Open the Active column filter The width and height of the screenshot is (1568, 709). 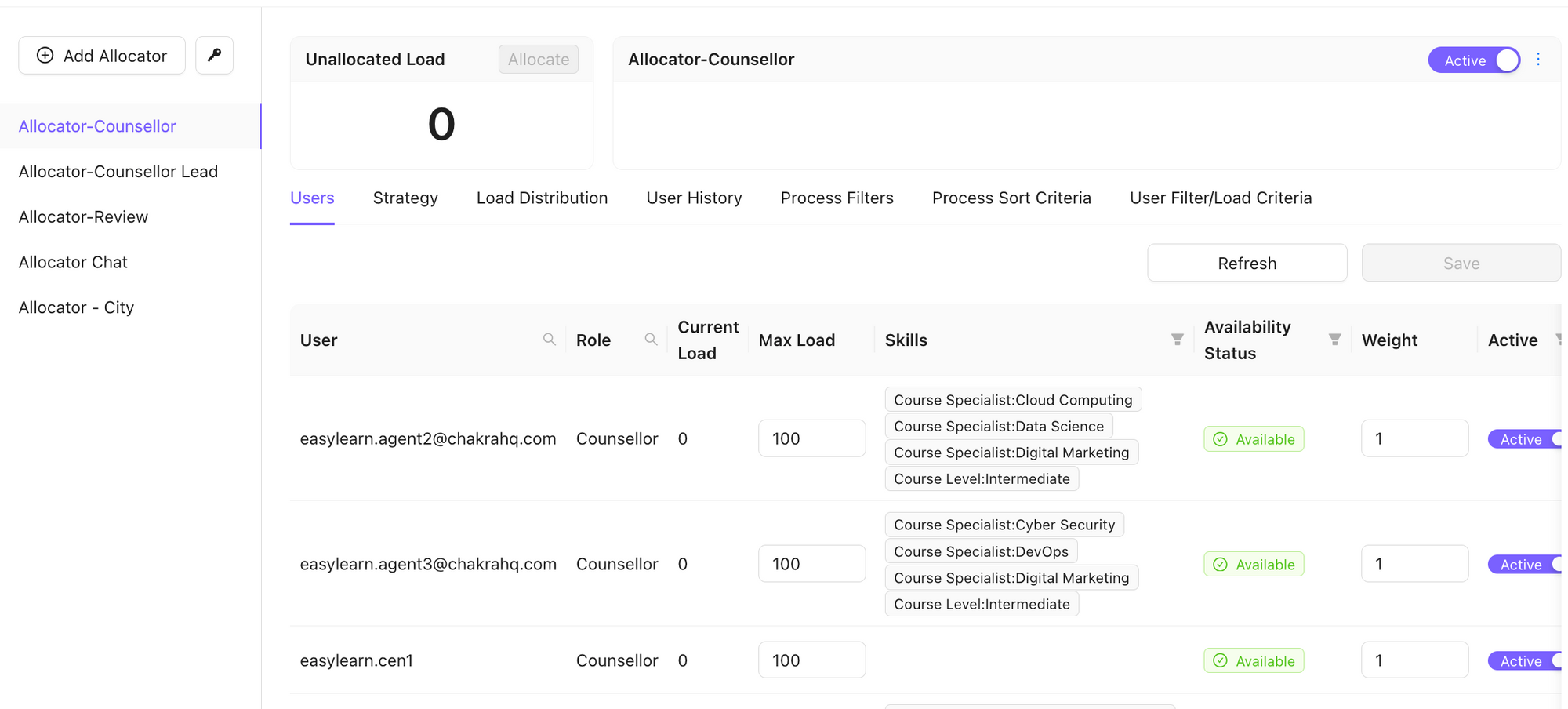pos(1559,339)
